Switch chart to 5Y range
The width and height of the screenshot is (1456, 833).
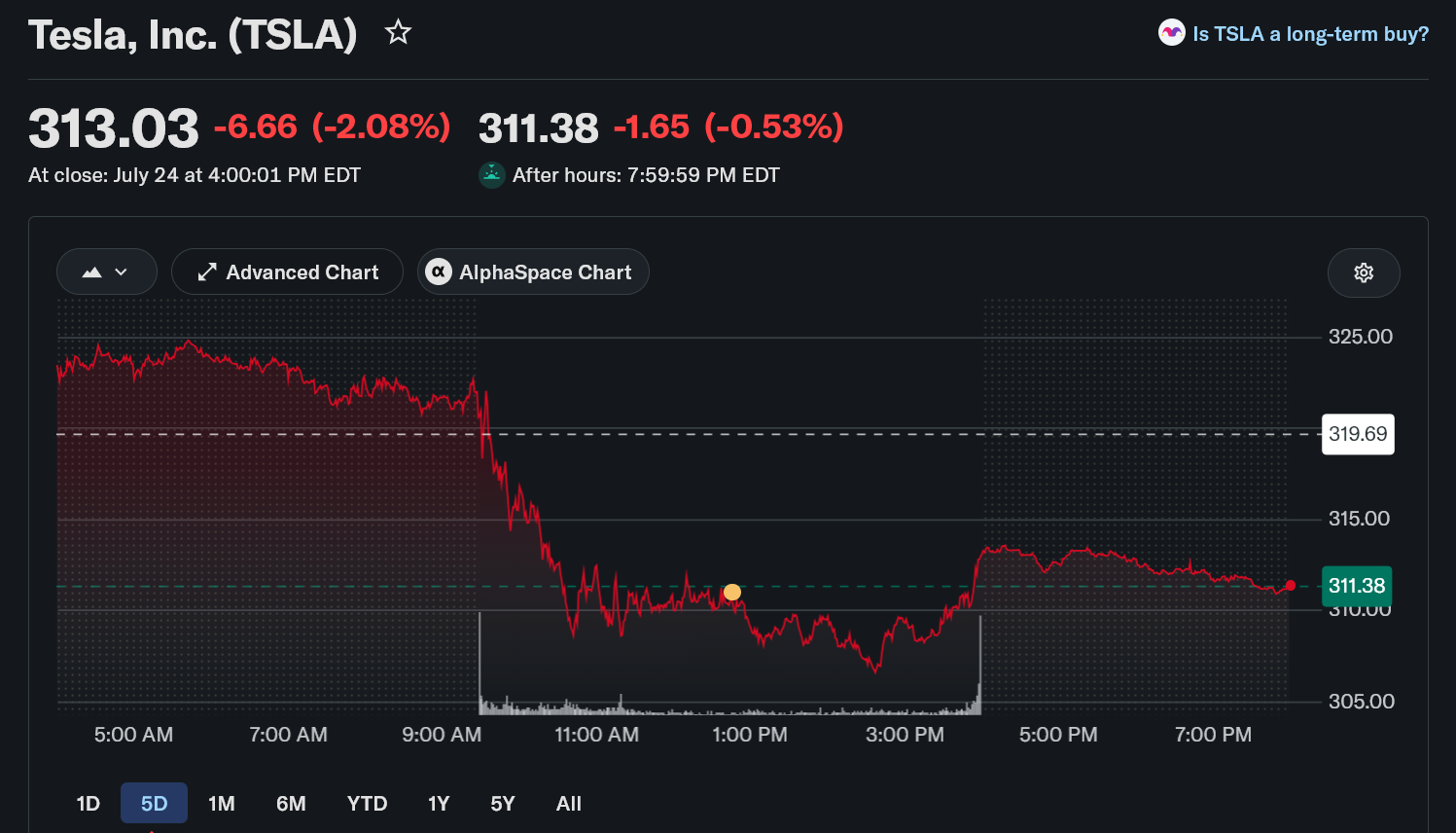click(x=503, y=804)
